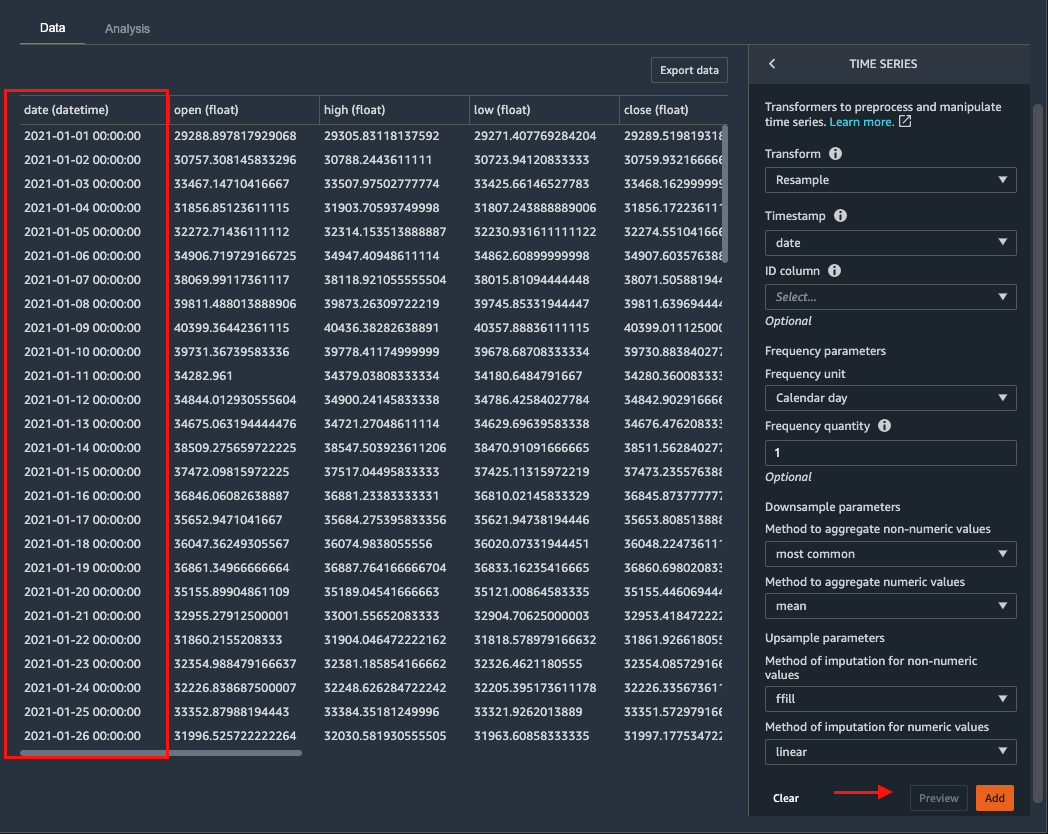Open the ID column Select dropdown
This screenshot has height=834, width=1048.
coord(890,297)
